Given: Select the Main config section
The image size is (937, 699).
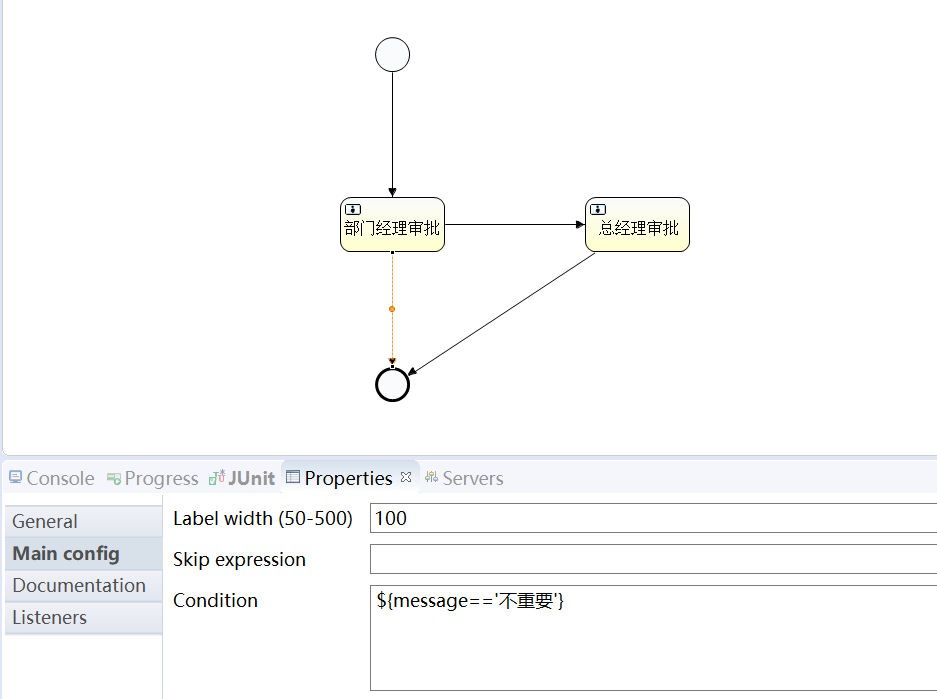Looking at the screenshot, I should click(x=84, y=553).
